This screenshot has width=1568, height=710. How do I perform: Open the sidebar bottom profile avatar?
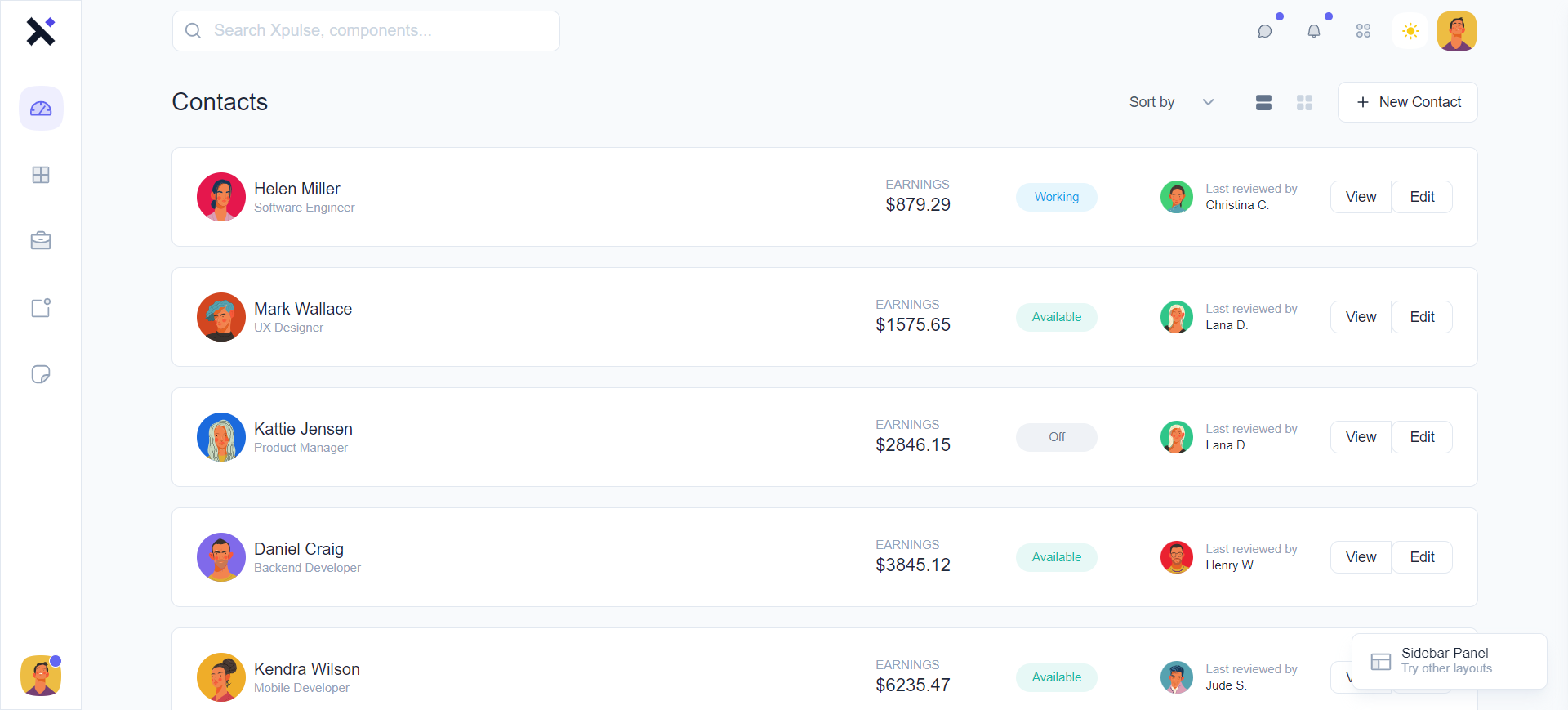[x=41, y=676]
